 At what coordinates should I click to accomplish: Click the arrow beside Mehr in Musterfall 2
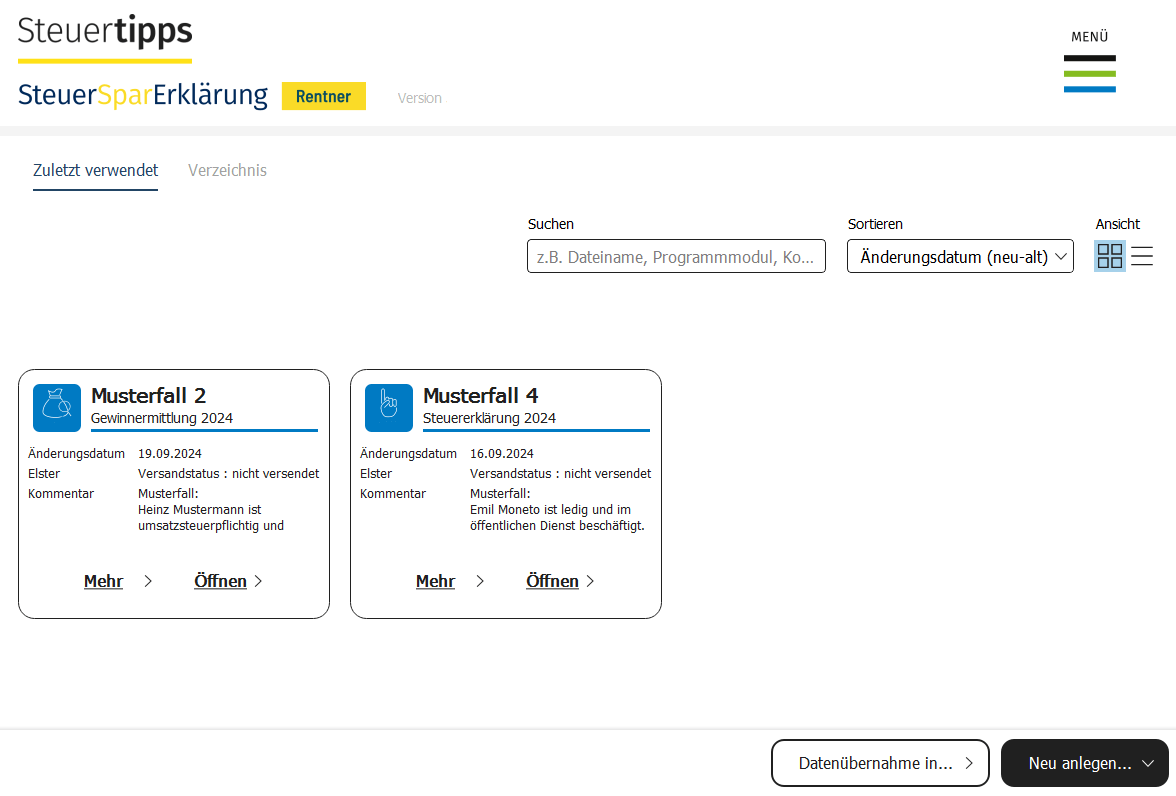click(148, 581)
